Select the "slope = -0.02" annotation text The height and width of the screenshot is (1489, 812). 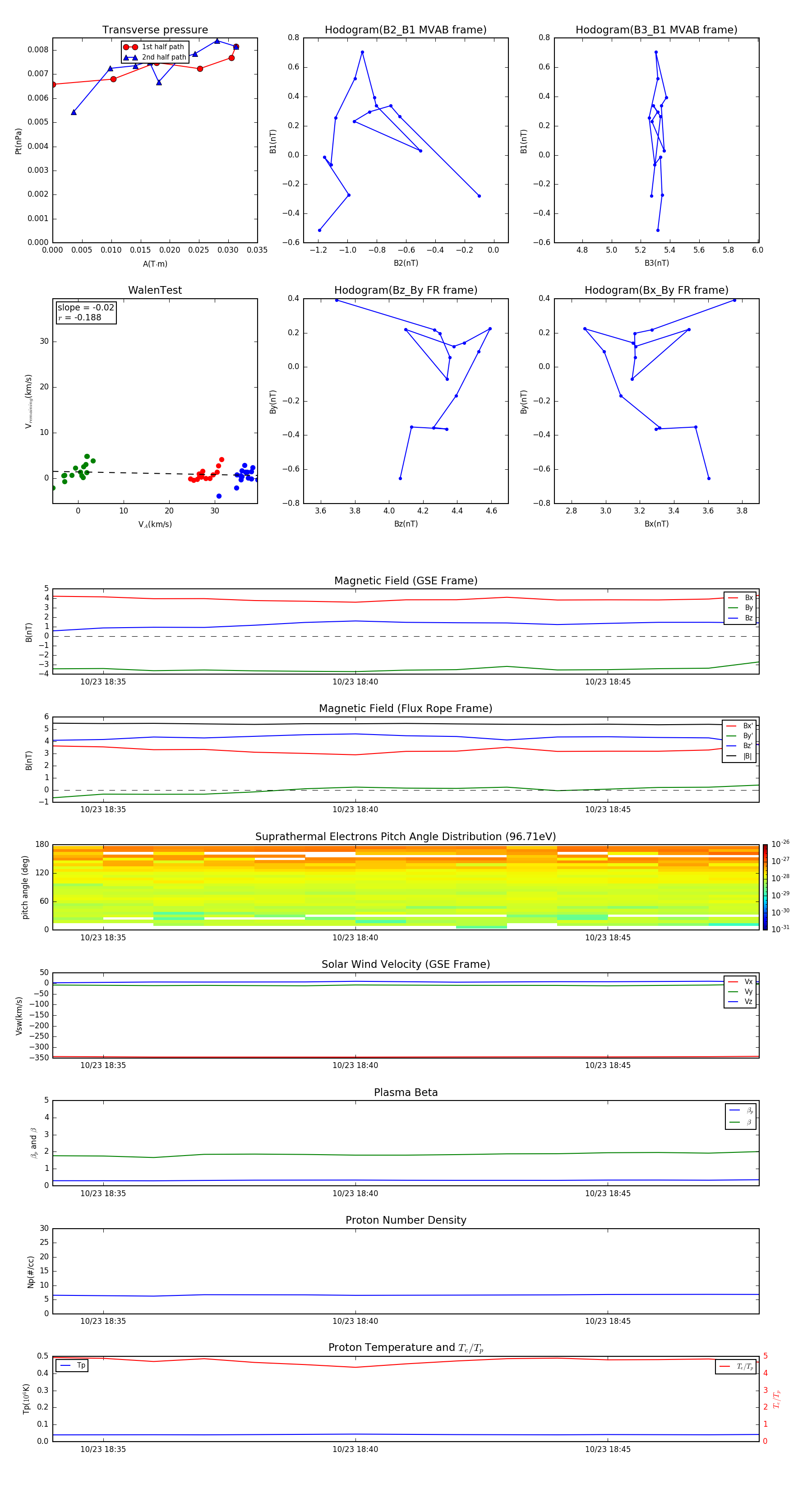[86, 308]
